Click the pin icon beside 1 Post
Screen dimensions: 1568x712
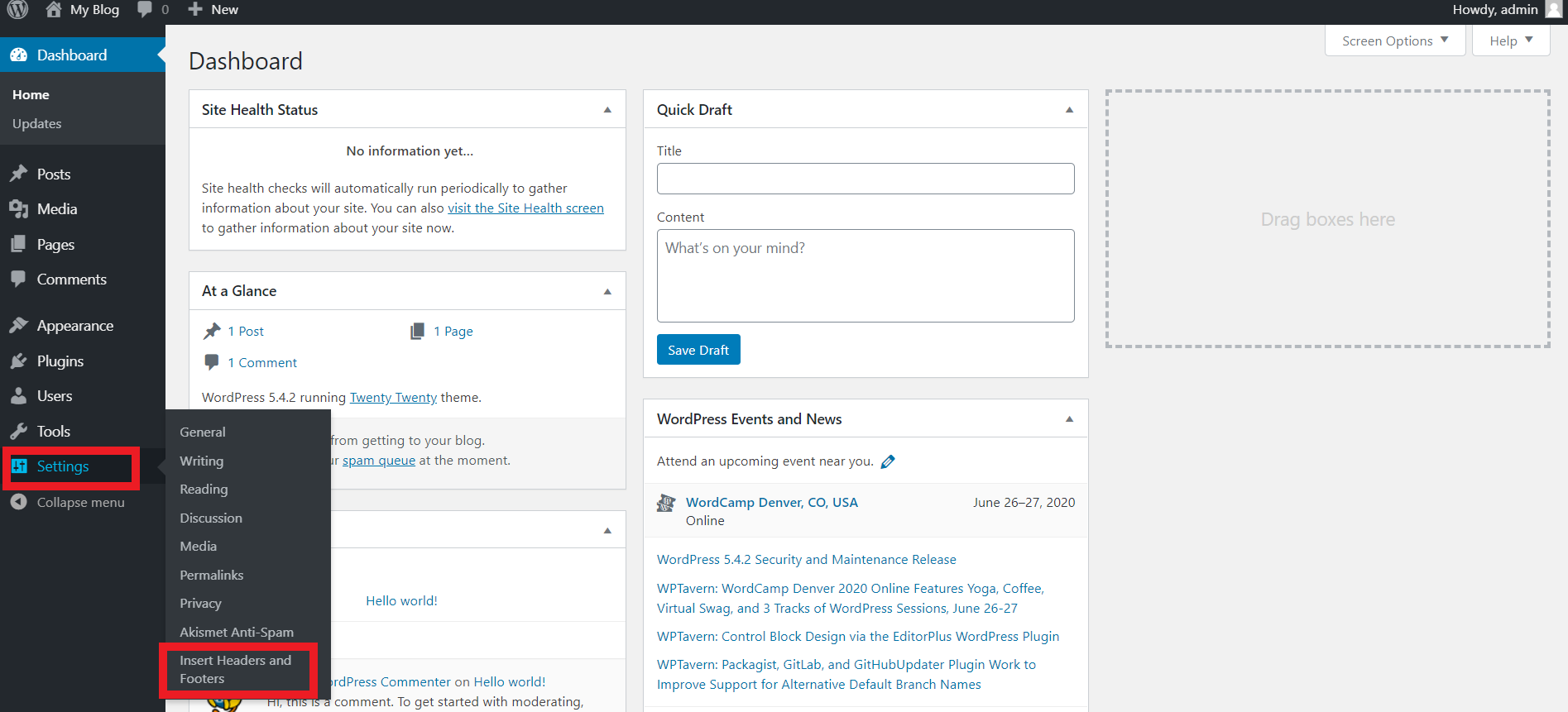click(x=212, y=331)
